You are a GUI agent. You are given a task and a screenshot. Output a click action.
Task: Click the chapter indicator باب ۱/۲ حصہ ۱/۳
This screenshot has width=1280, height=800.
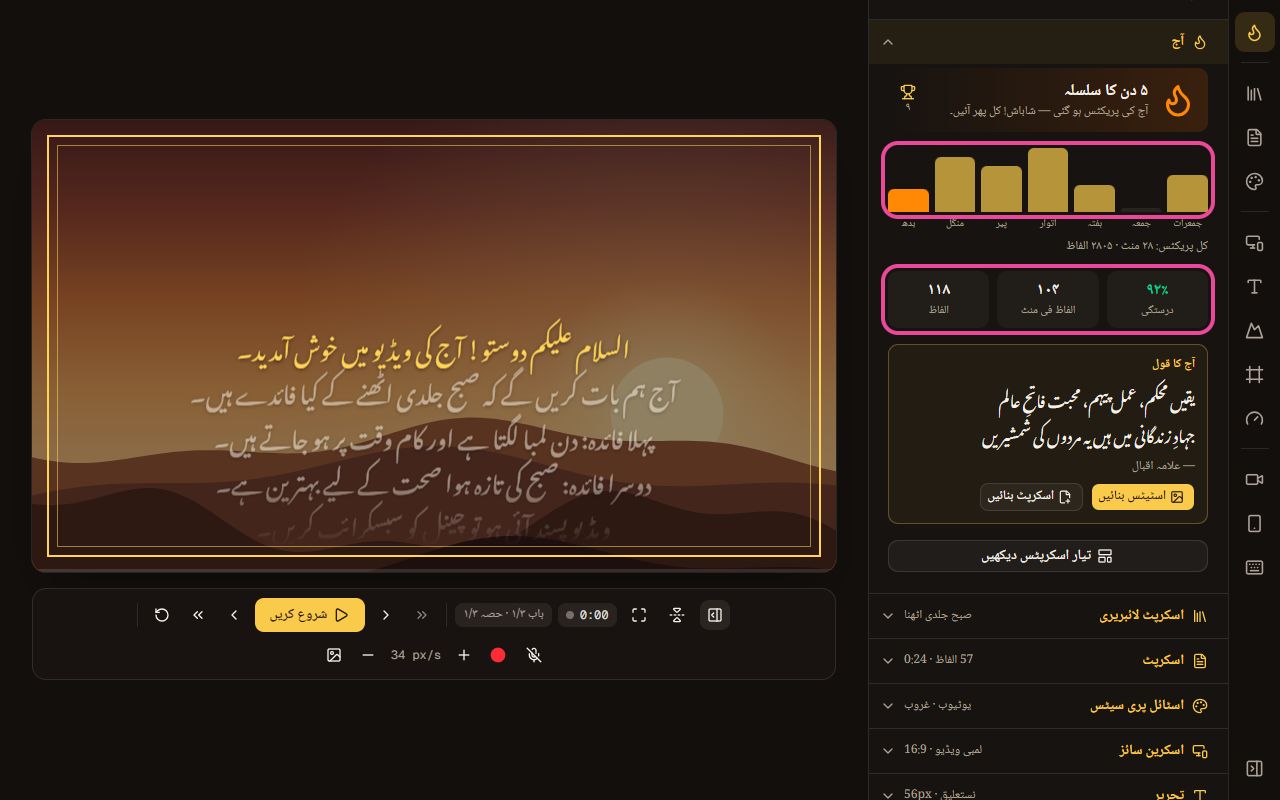(x=503, y=615)
